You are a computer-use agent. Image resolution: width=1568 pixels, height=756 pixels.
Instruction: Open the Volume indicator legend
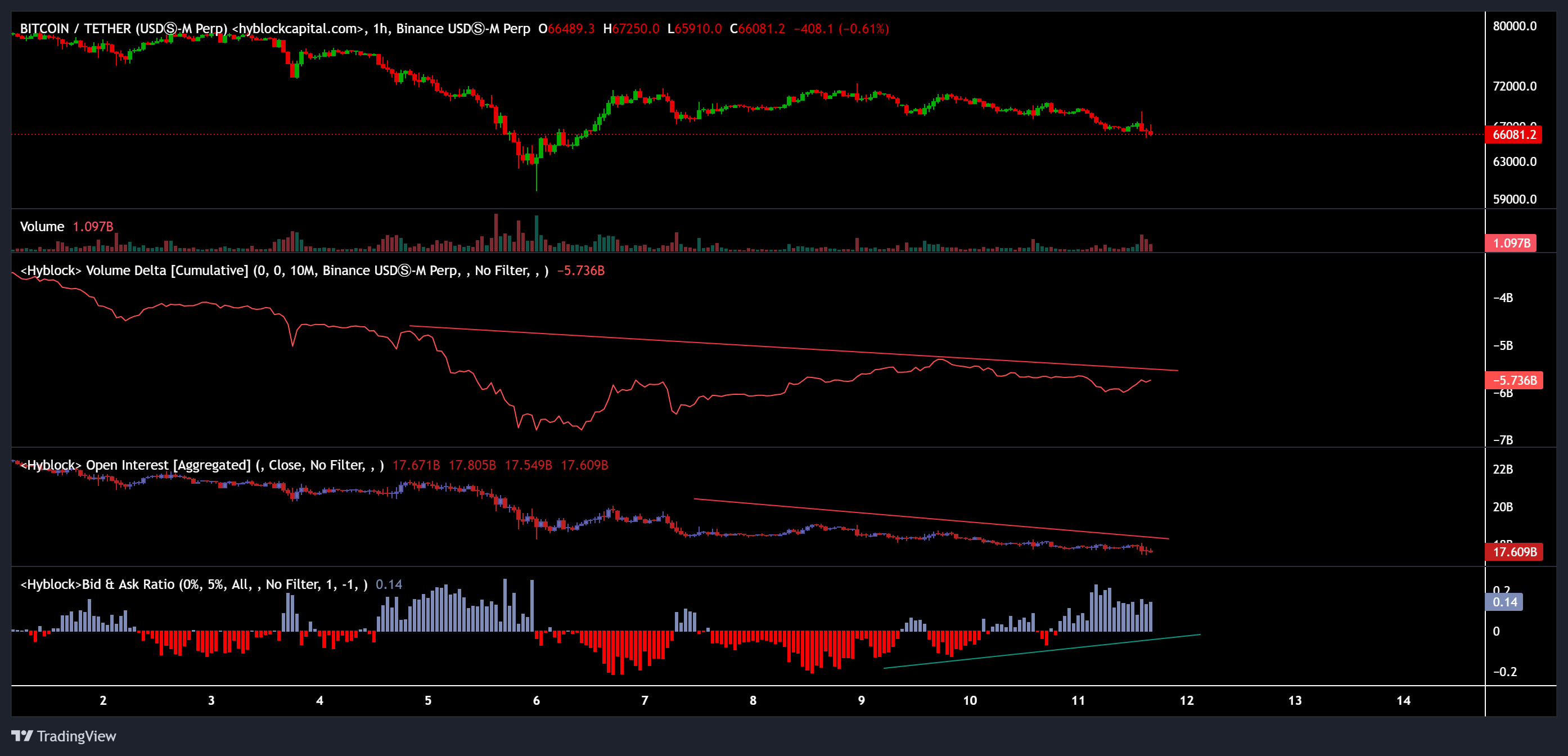(x=42, y=226)
